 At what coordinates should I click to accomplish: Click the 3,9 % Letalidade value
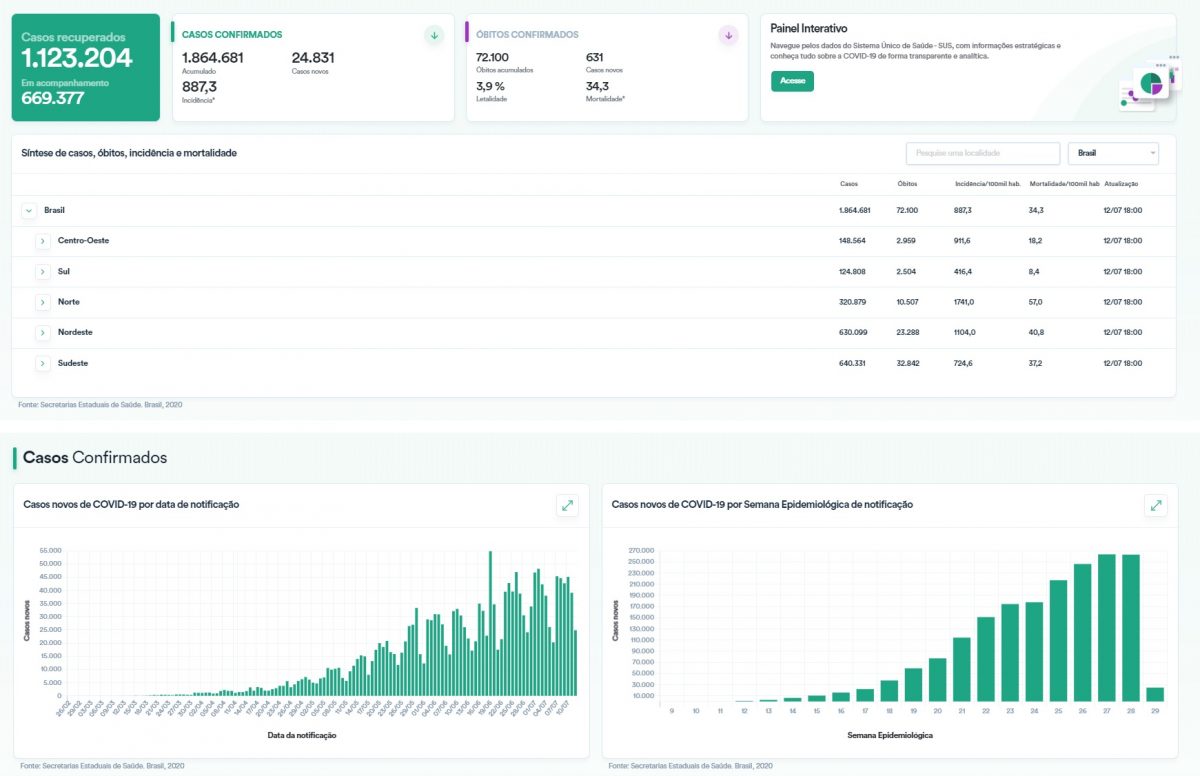tap(490, 87)
